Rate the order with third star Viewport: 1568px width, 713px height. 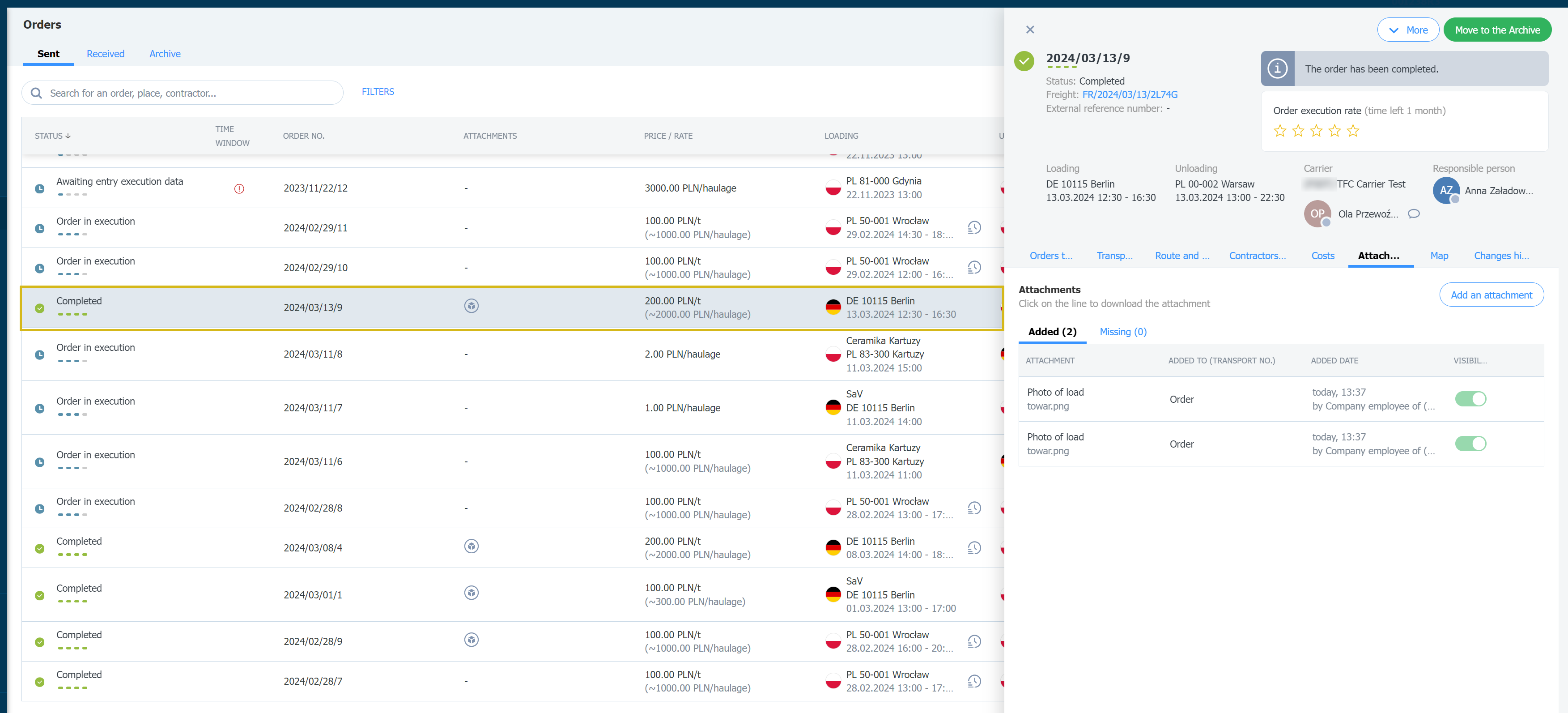(x=1316, y=130)
